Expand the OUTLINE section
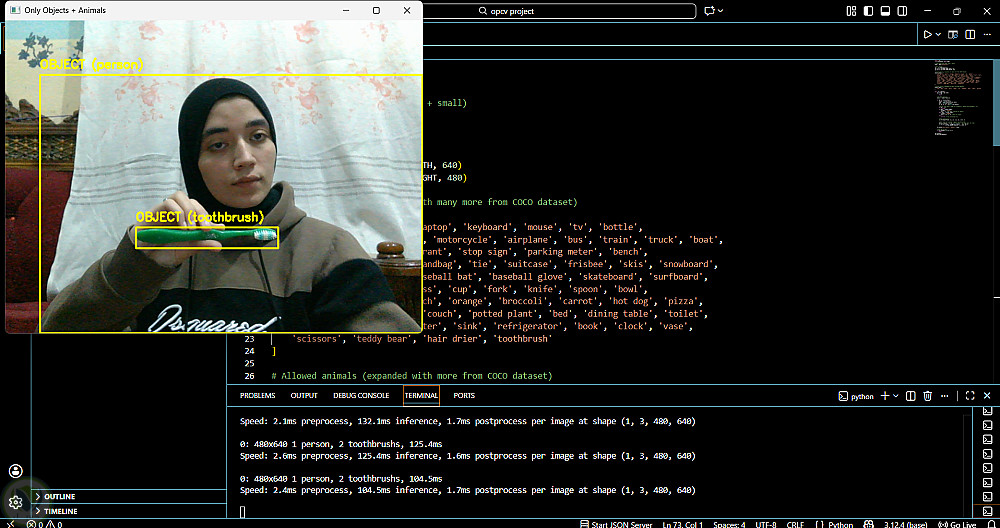The height and width of the screenshot is (528, 1000). pos(131,496)
